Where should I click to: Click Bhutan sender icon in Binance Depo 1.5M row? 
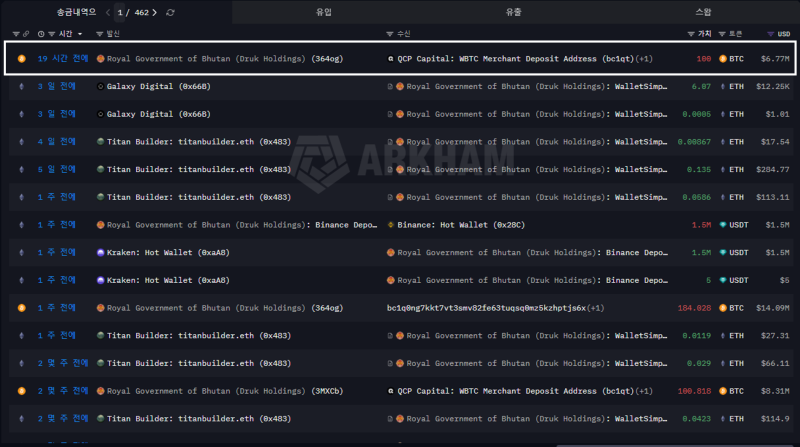tap(101, 225)
